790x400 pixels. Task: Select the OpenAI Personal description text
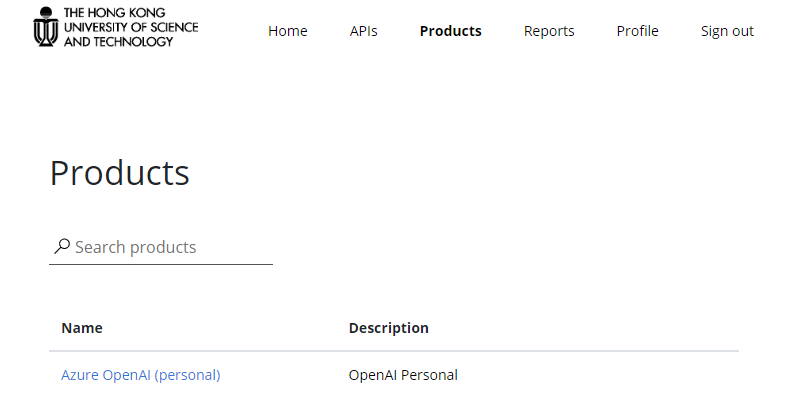pos(403,375)
